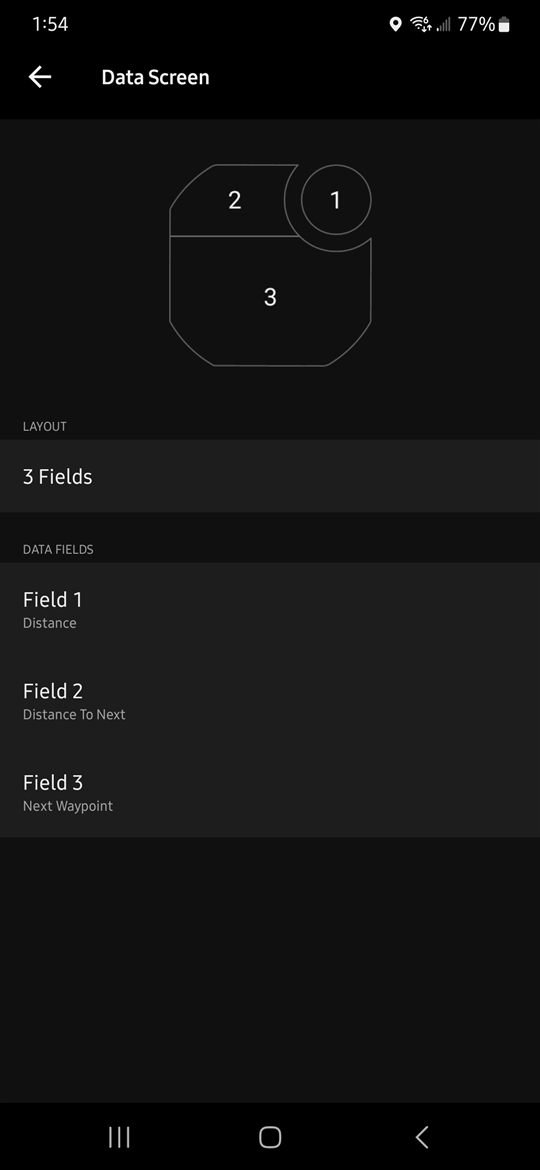Select field region 3 in watch preview
The height and width of the screenshot is (1170, 540).
[x=270, y=297]
